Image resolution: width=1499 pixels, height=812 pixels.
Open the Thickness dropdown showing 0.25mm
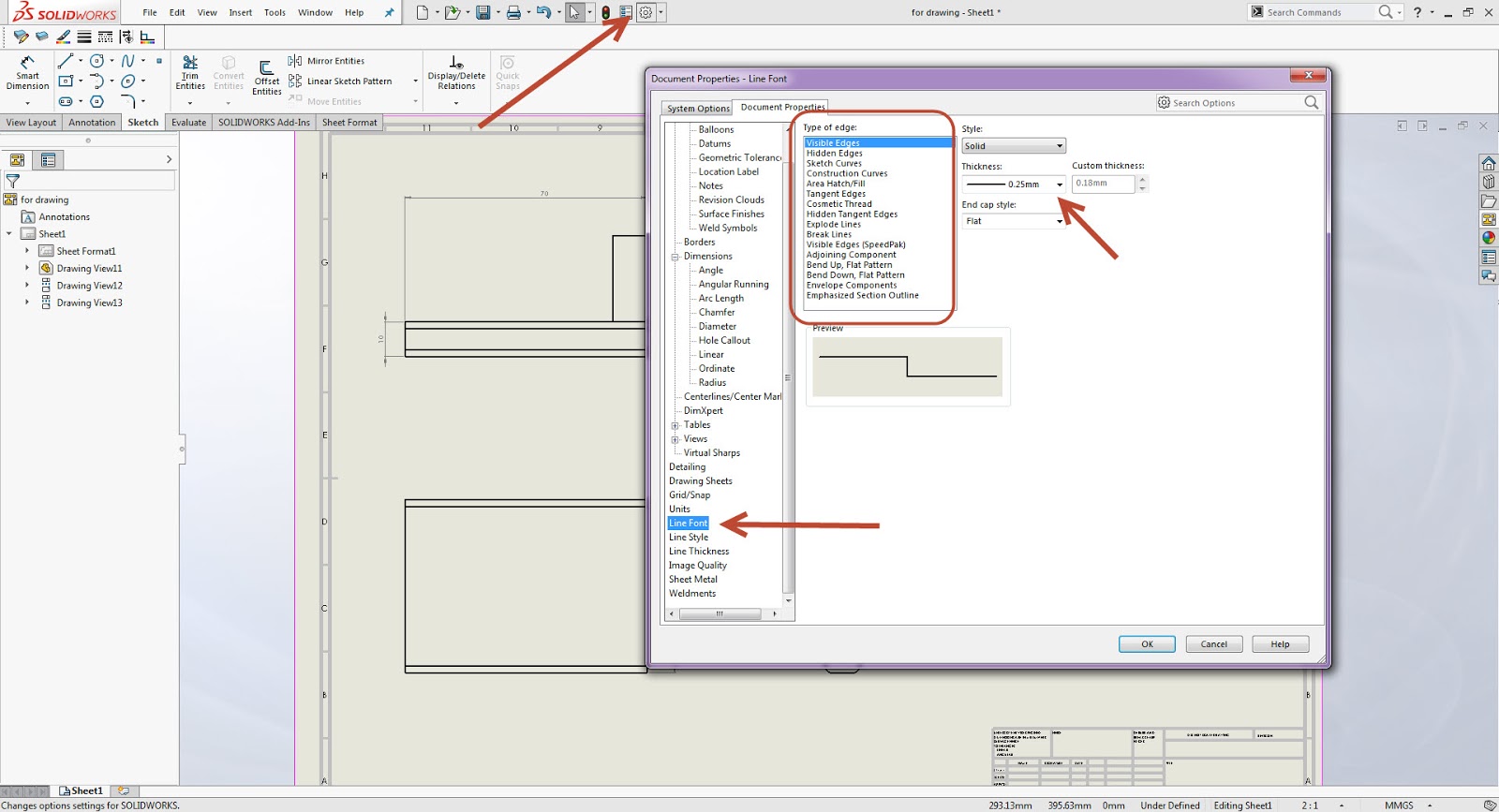(1014, 185)
